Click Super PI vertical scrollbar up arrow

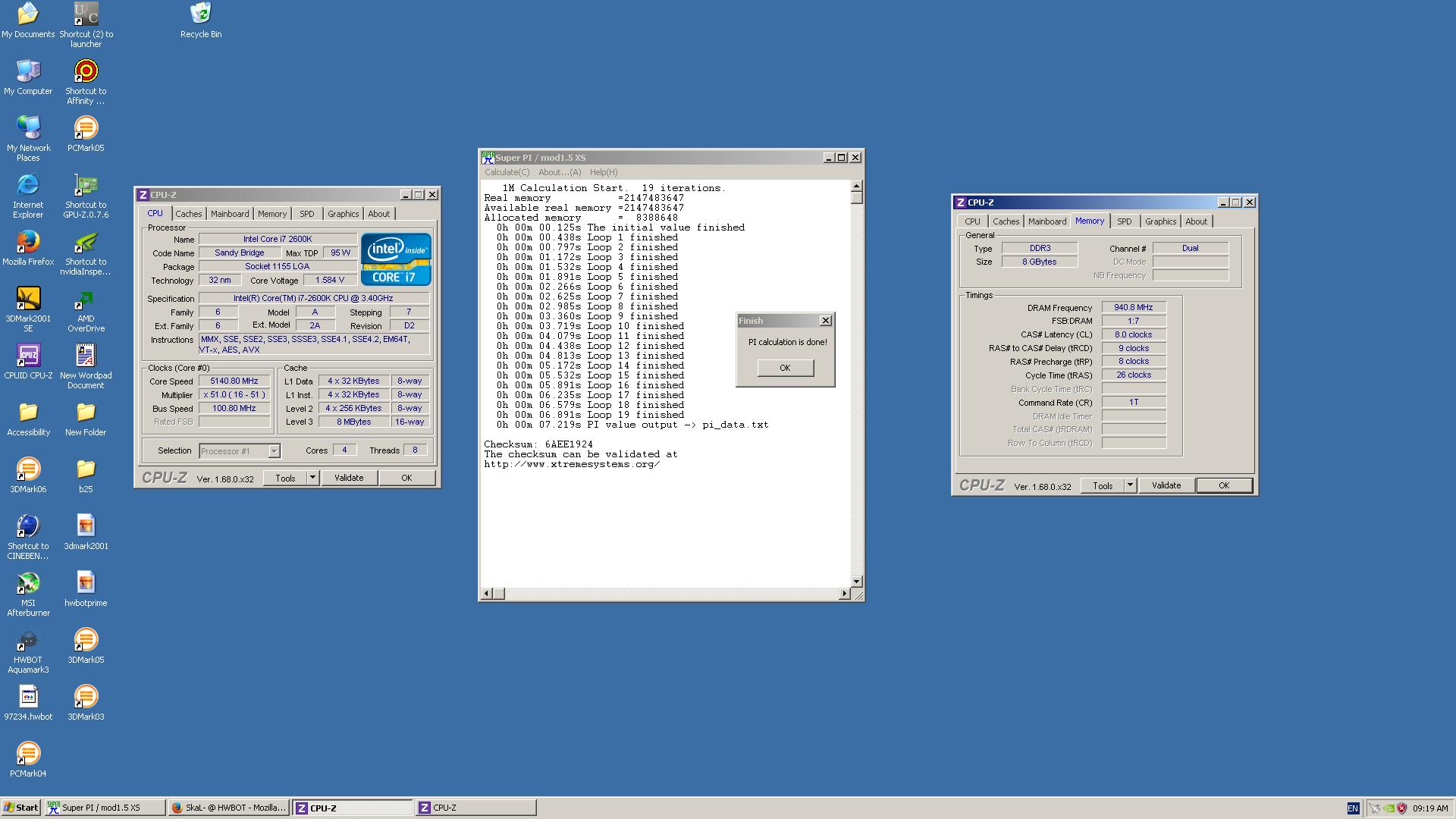coord(856,186)
